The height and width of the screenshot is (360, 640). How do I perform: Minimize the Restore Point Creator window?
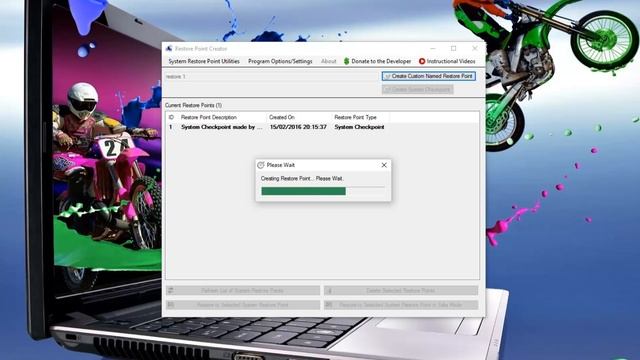[x=433, y=49]
